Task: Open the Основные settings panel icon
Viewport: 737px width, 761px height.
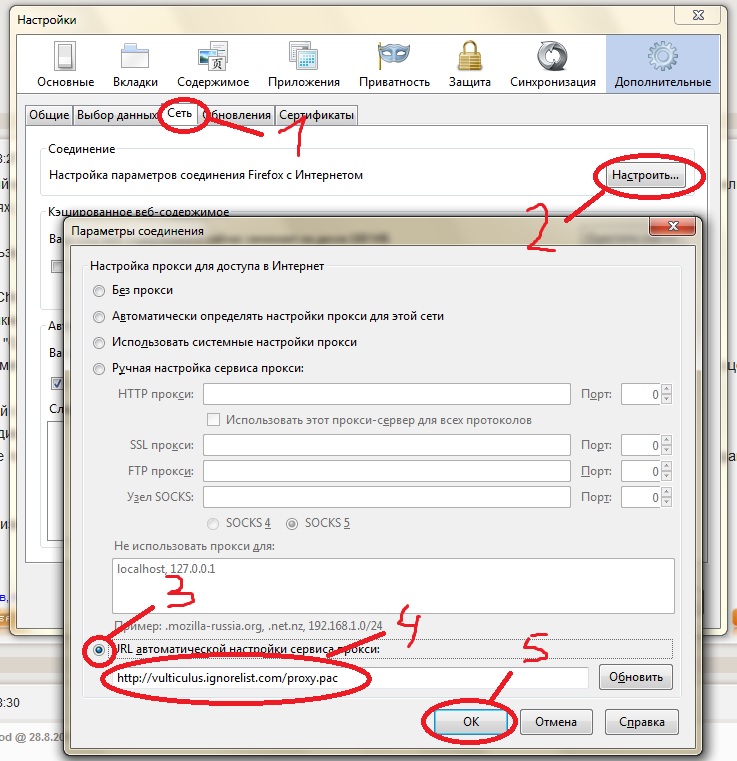Action: (66, 58)
